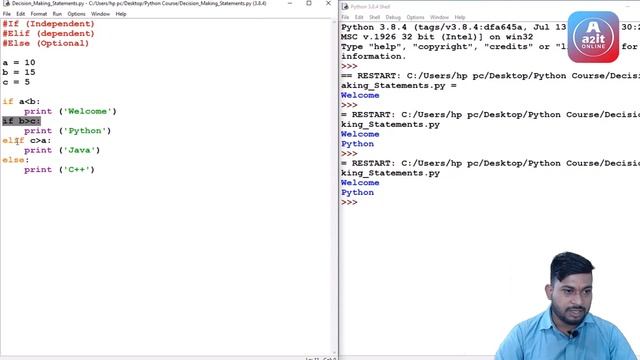Viewport: 640px width, 360px height.
Task: Click the first 'Welcome' output in shell
Action: (360, 95)
